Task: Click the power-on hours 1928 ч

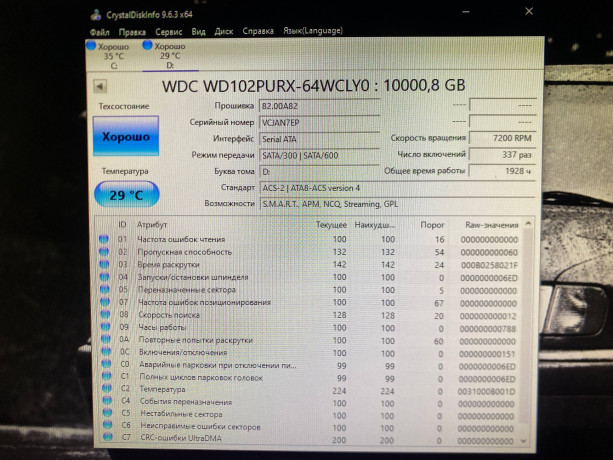Action: tap(502, 171)
